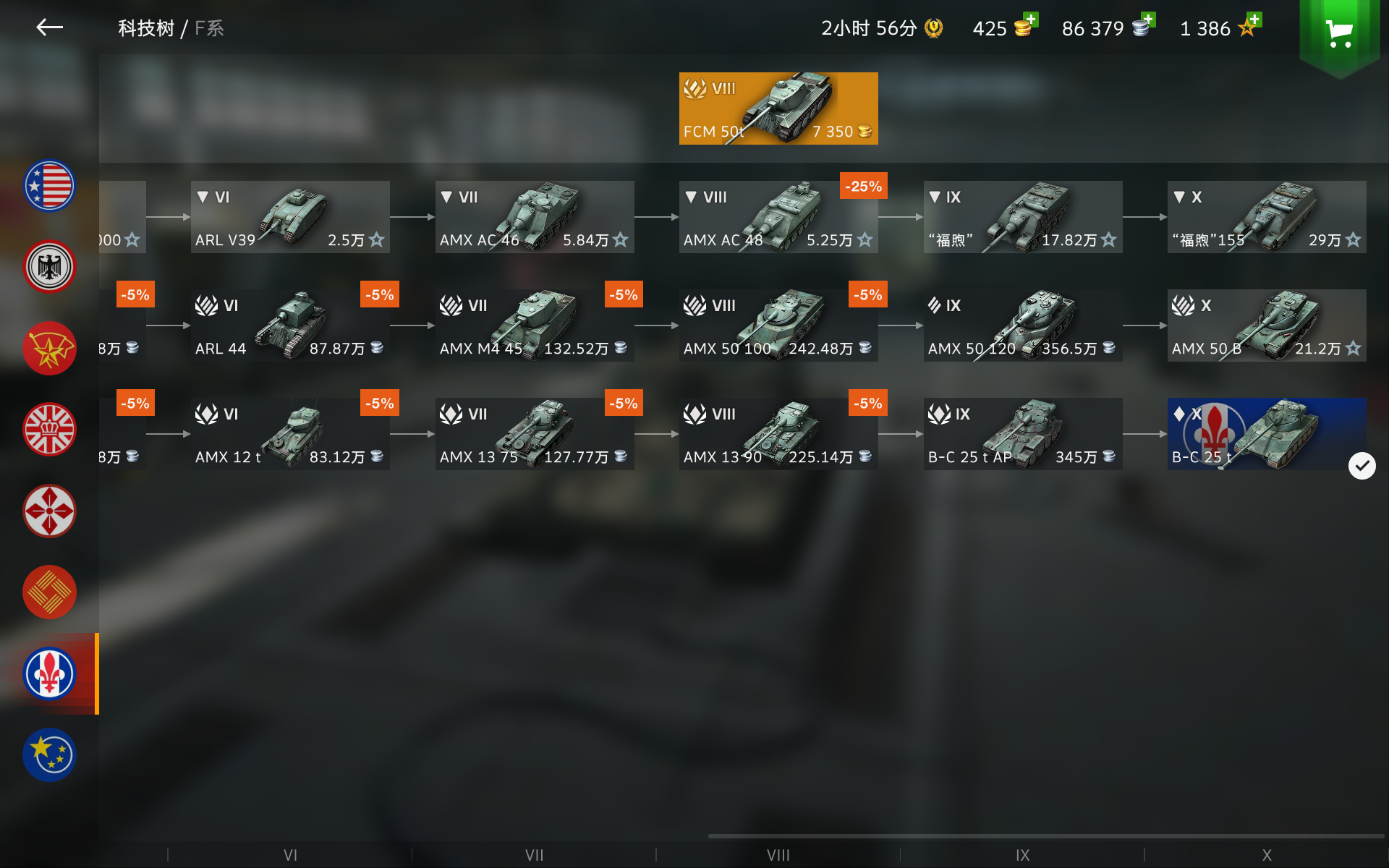Open the FCM 50t premium tank
Viewport: 1389px width, 868px height.
pyautogui.click(x=778, y=109)
